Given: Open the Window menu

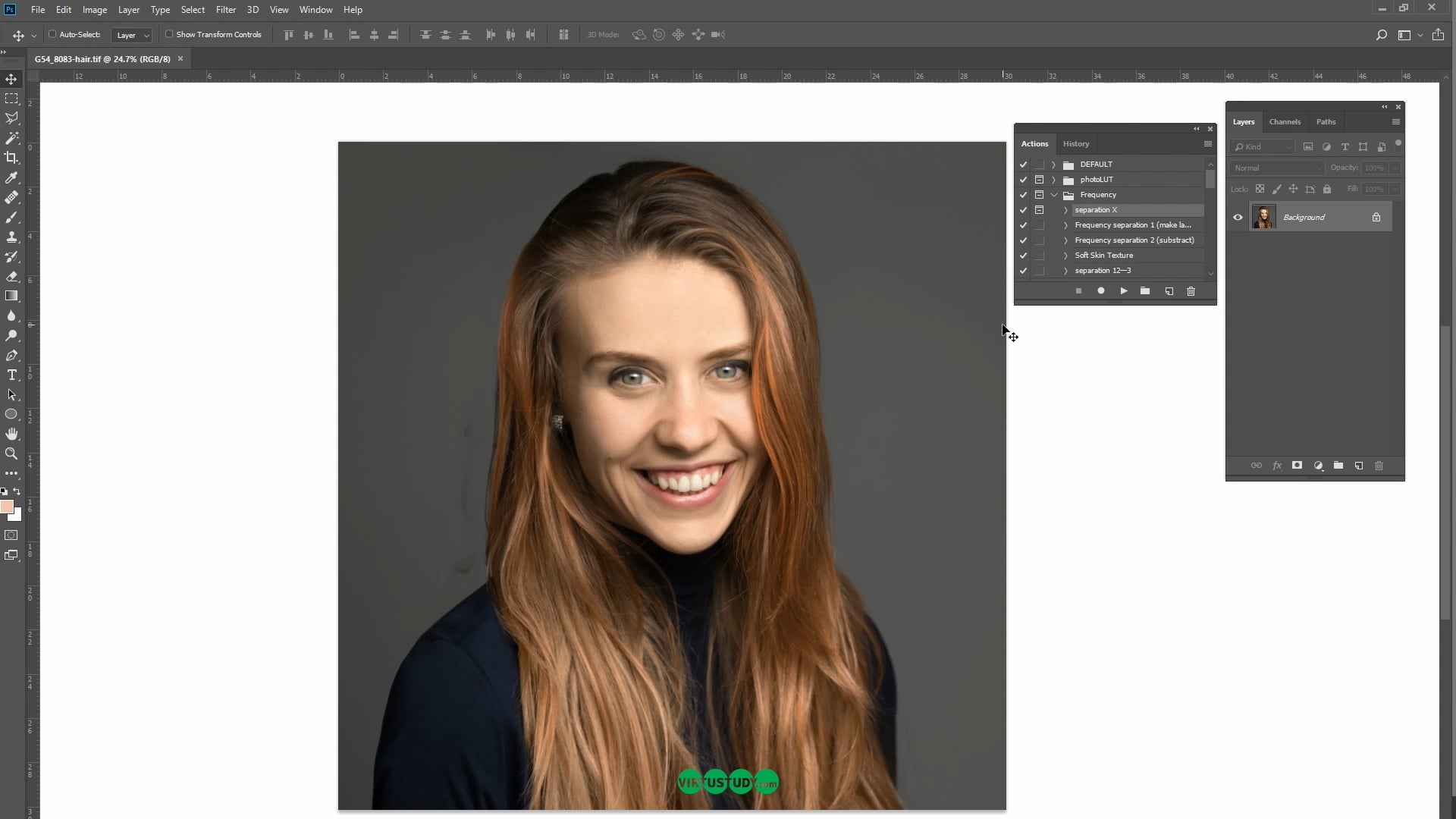Looking at the screenshot, I should click(x=315, y=10).
